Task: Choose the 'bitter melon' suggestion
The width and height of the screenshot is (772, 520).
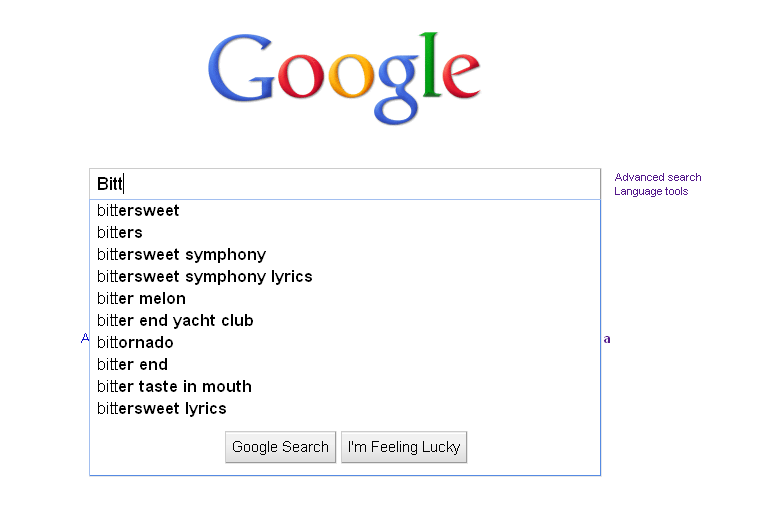Action: pos(345,298)
